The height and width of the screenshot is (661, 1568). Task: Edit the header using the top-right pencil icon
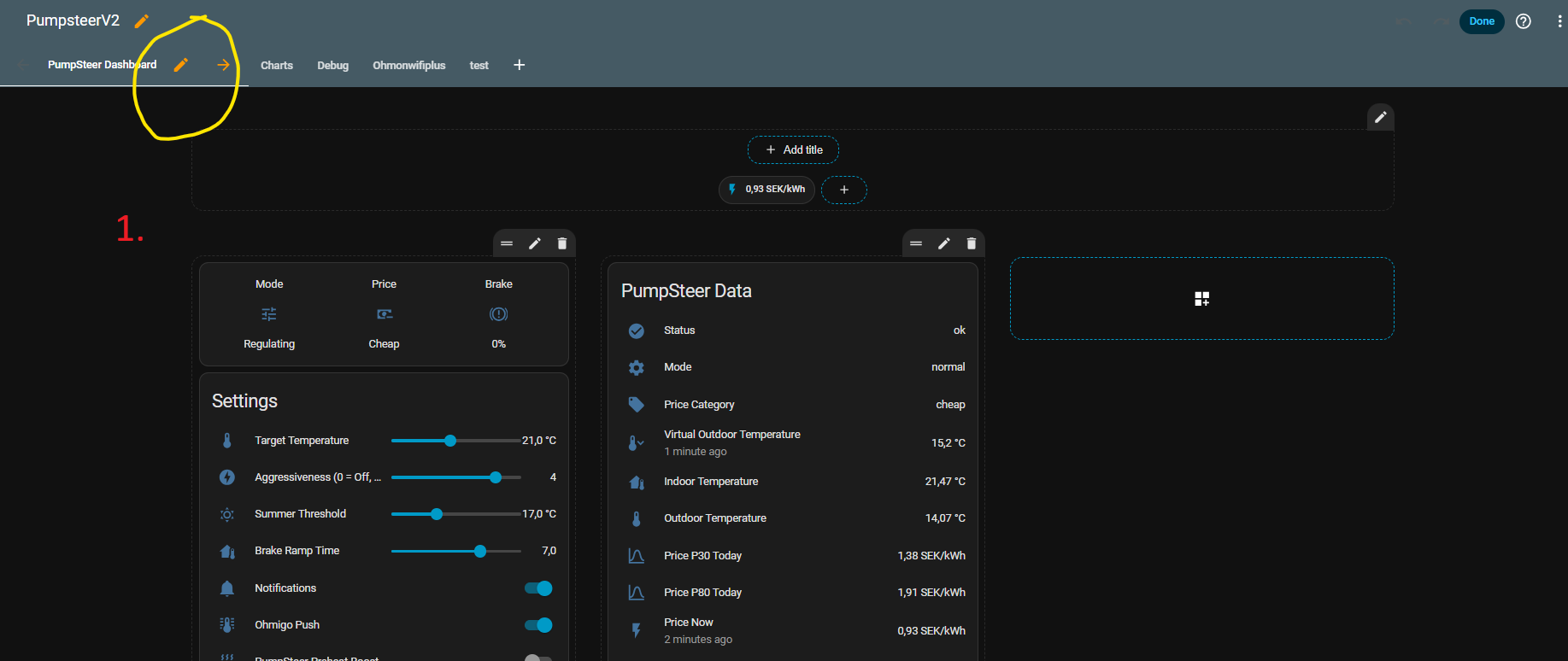[x=1380, y=117]
